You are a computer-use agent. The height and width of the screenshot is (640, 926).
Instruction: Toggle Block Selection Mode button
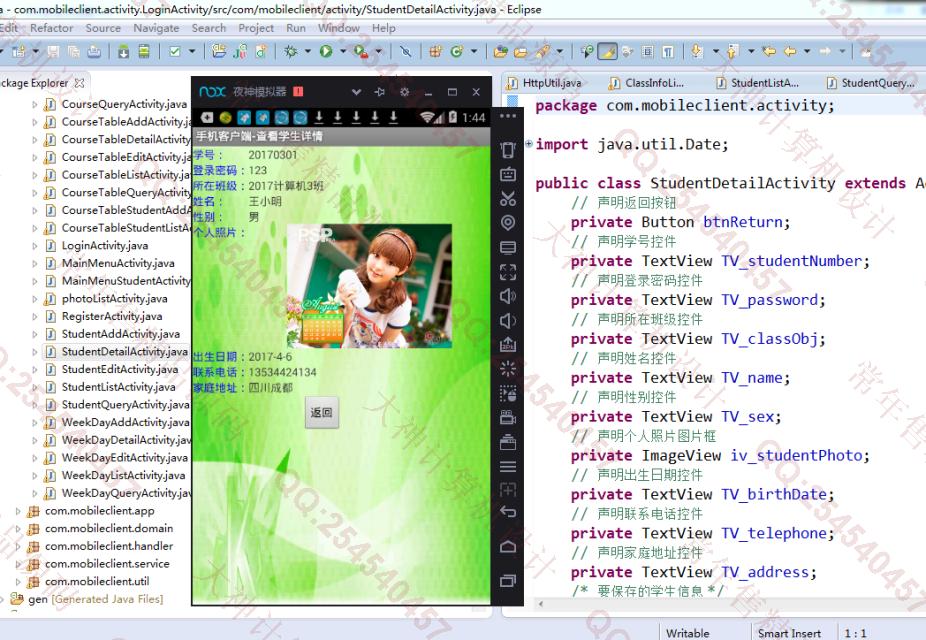click(x=648, y=52)
